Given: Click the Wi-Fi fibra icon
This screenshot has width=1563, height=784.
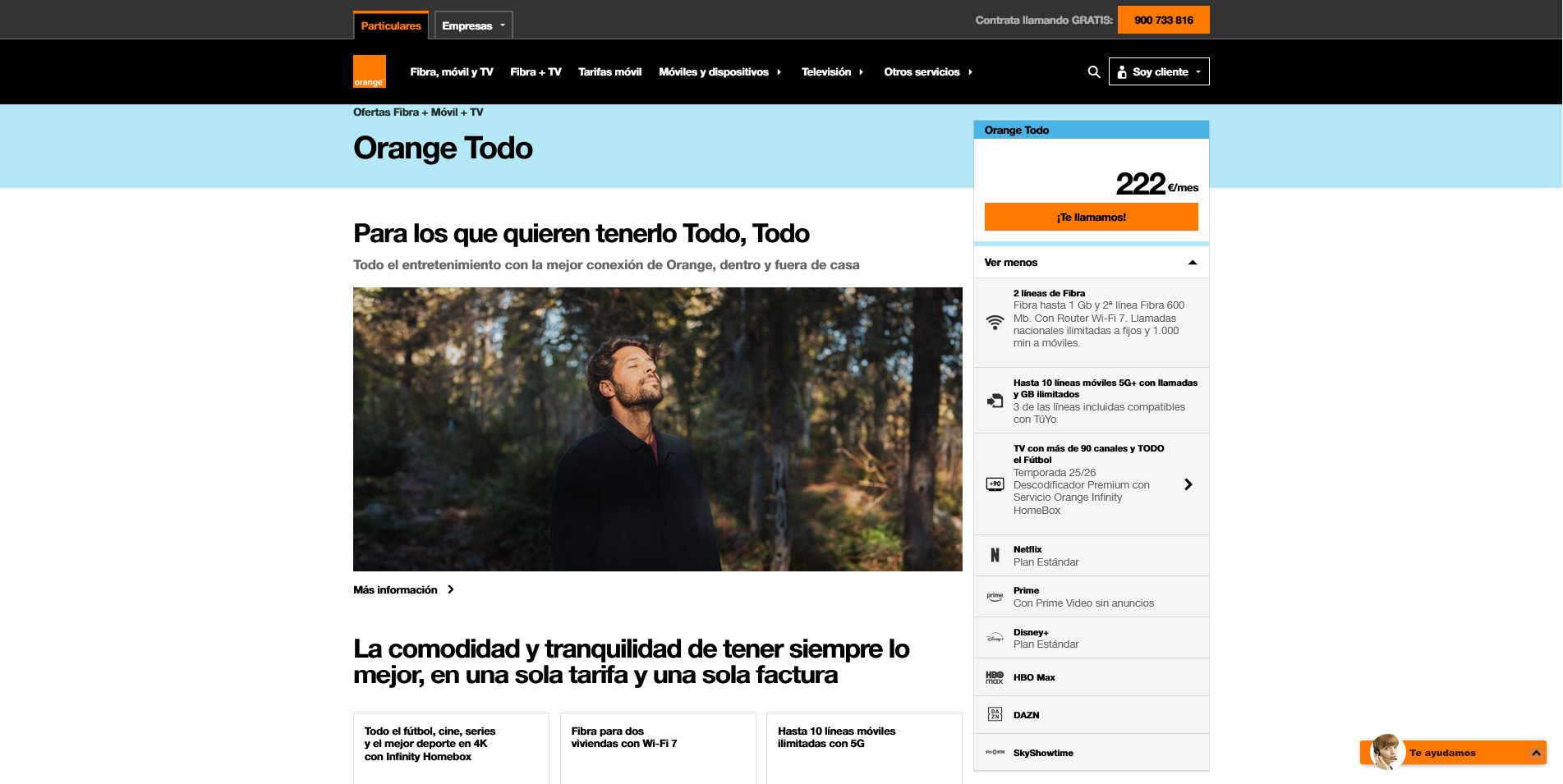Looking at the screenshot, I should tap(995, 323).
